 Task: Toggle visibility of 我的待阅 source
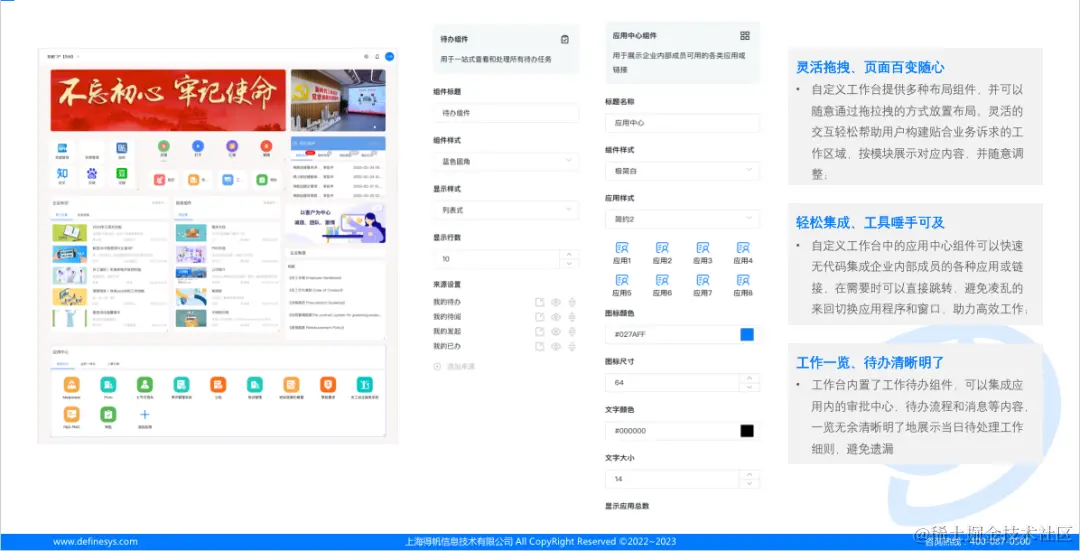point(556,317)
